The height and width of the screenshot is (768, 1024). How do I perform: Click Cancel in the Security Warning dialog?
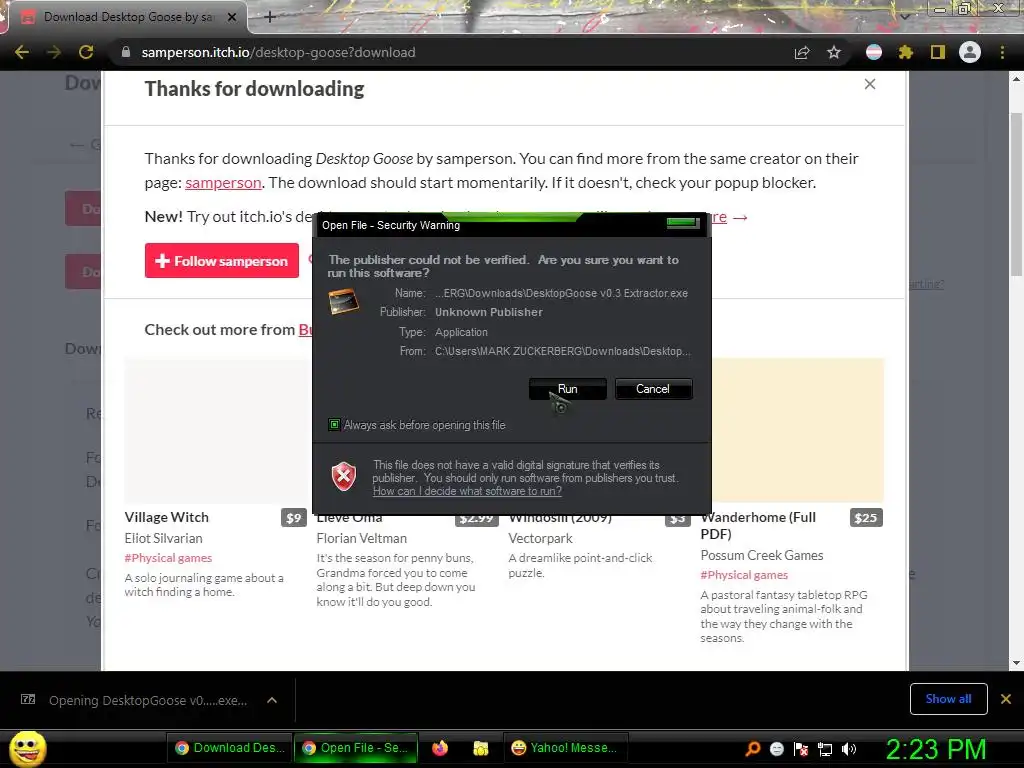[x=653, y=389]
